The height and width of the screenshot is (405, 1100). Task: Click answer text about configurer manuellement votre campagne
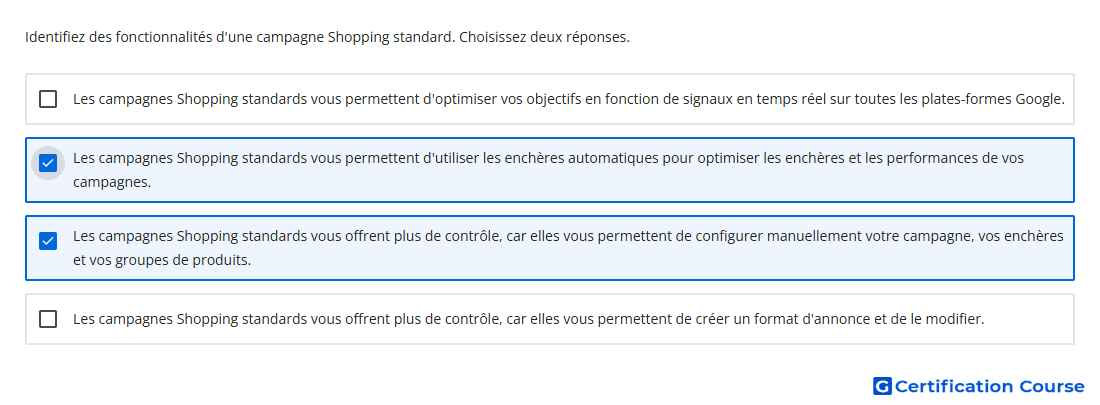568,248
